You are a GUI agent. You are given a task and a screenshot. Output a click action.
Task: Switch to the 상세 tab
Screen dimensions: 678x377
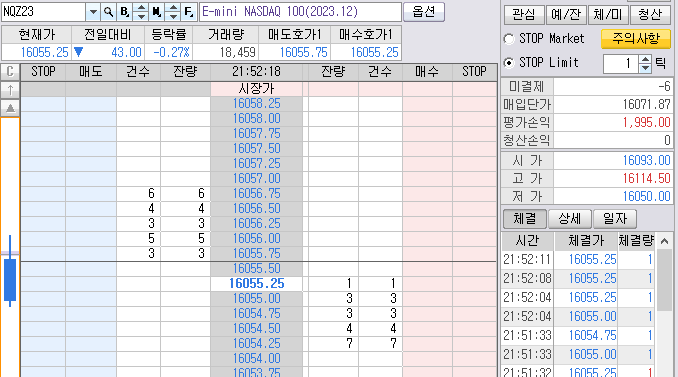coord(570,219)
